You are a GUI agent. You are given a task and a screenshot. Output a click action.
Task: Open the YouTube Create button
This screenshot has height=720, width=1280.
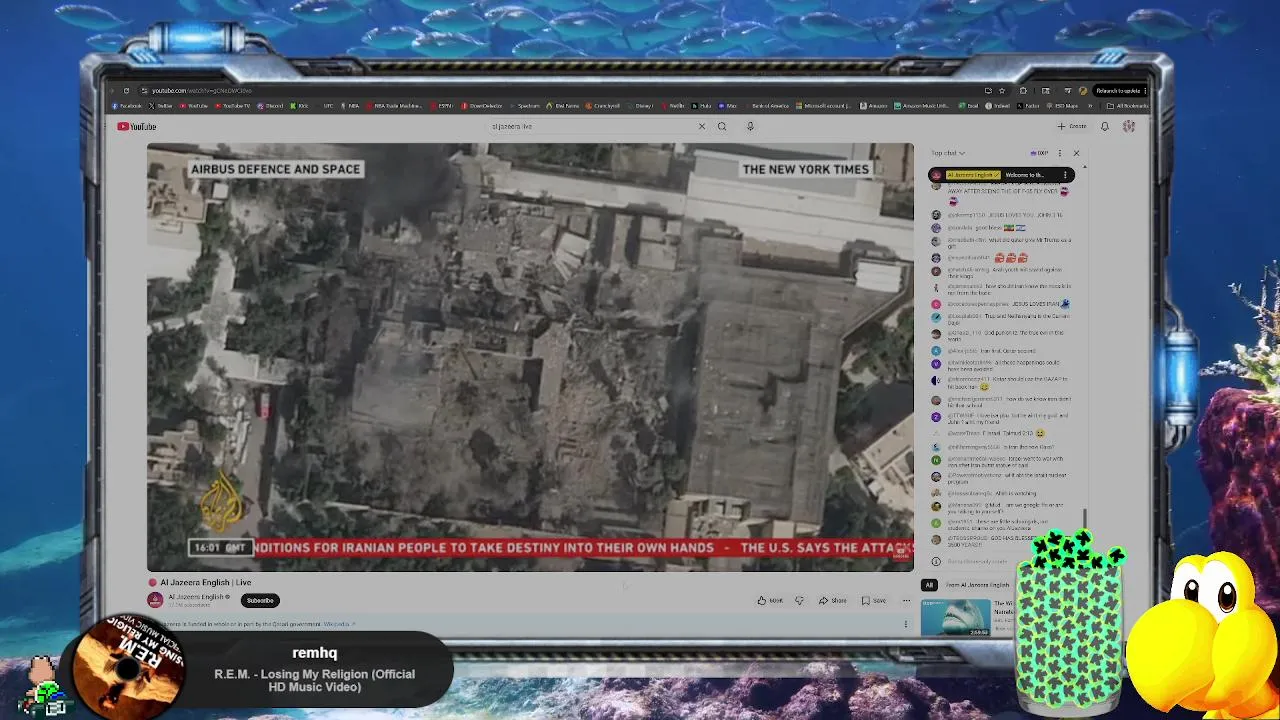coord(1072,126)
